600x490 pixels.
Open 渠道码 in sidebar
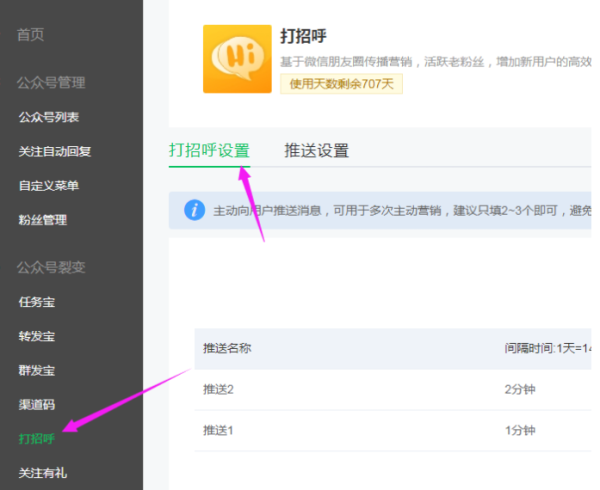point(37,404)
